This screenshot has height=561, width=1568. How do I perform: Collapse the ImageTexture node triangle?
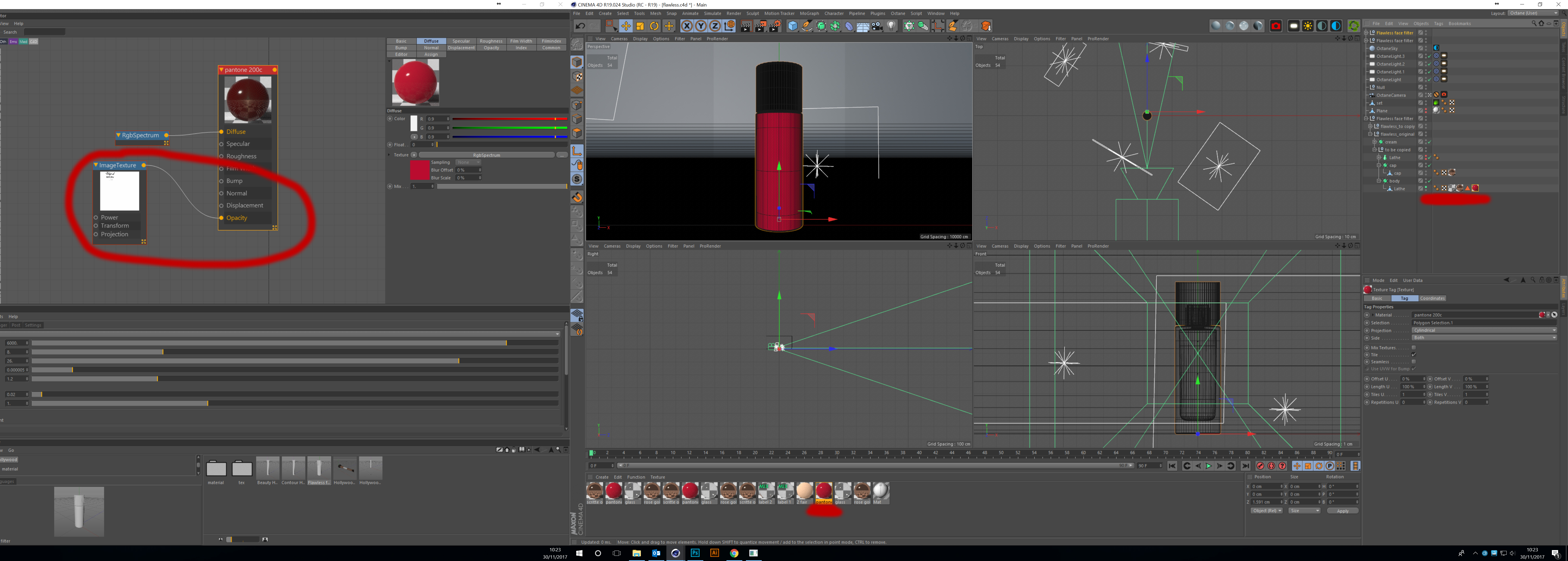pyautogui.click(x=96, y=165)
